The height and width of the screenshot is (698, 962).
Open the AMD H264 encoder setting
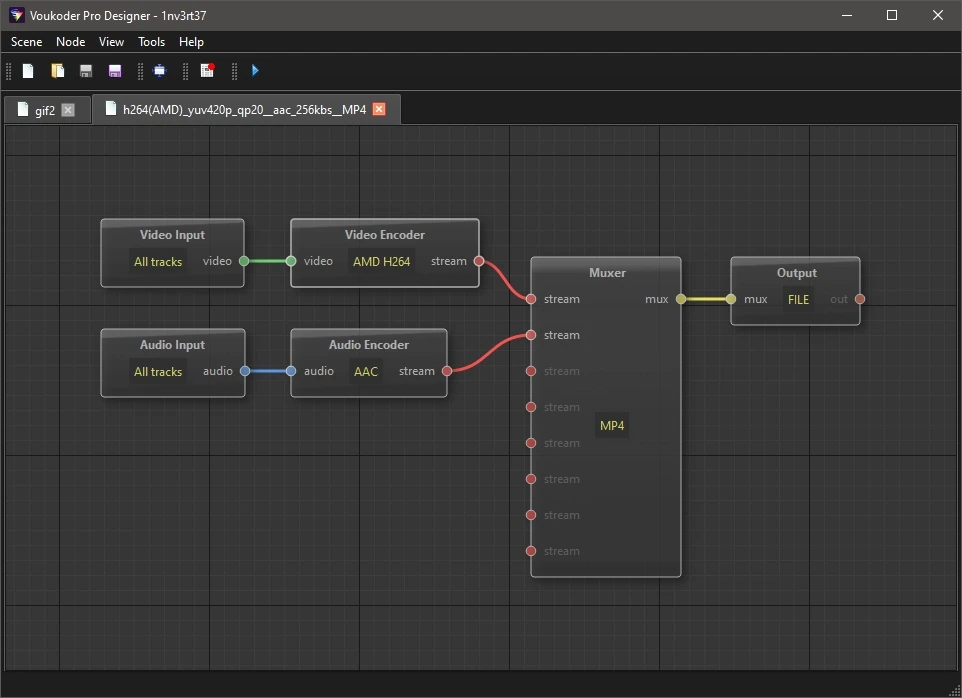pos(382,261)
